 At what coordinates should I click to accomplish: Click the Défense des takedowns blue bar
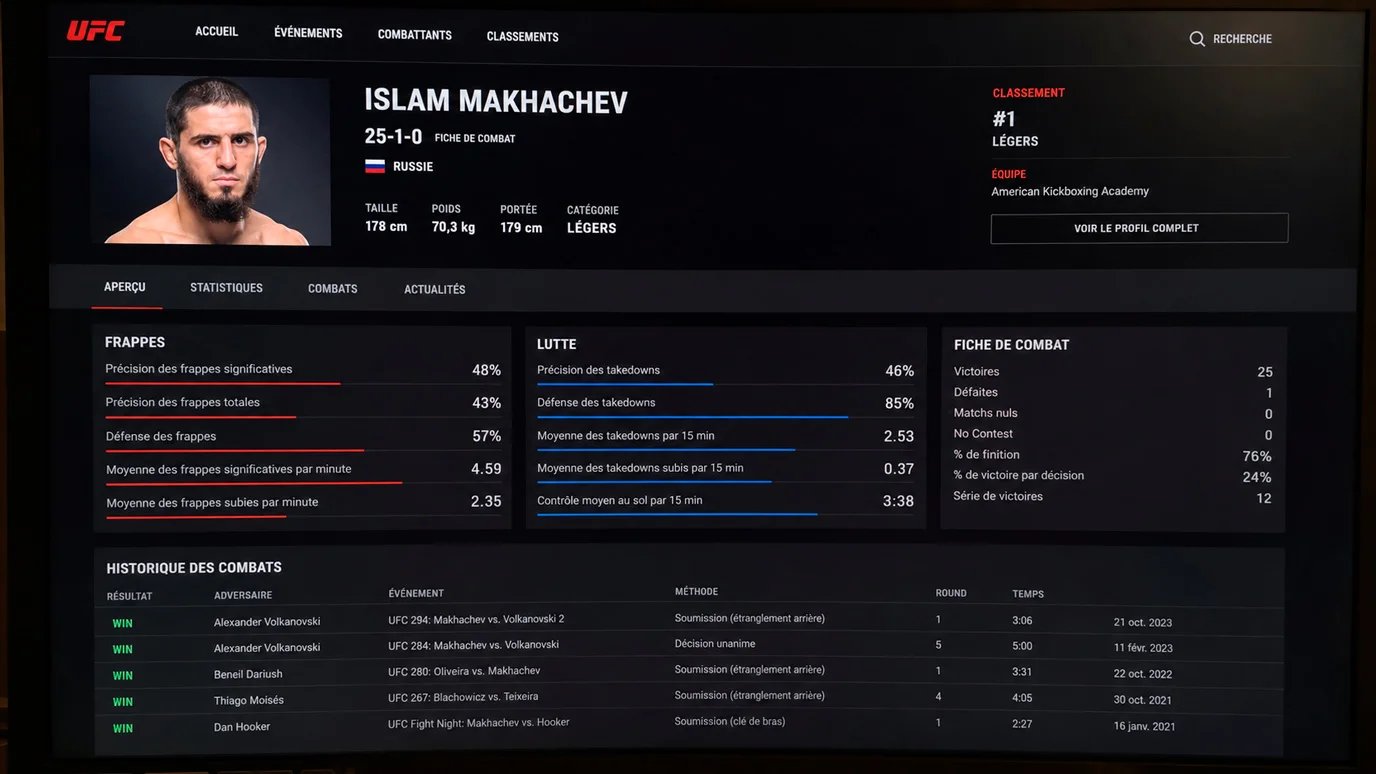point(692,417)
